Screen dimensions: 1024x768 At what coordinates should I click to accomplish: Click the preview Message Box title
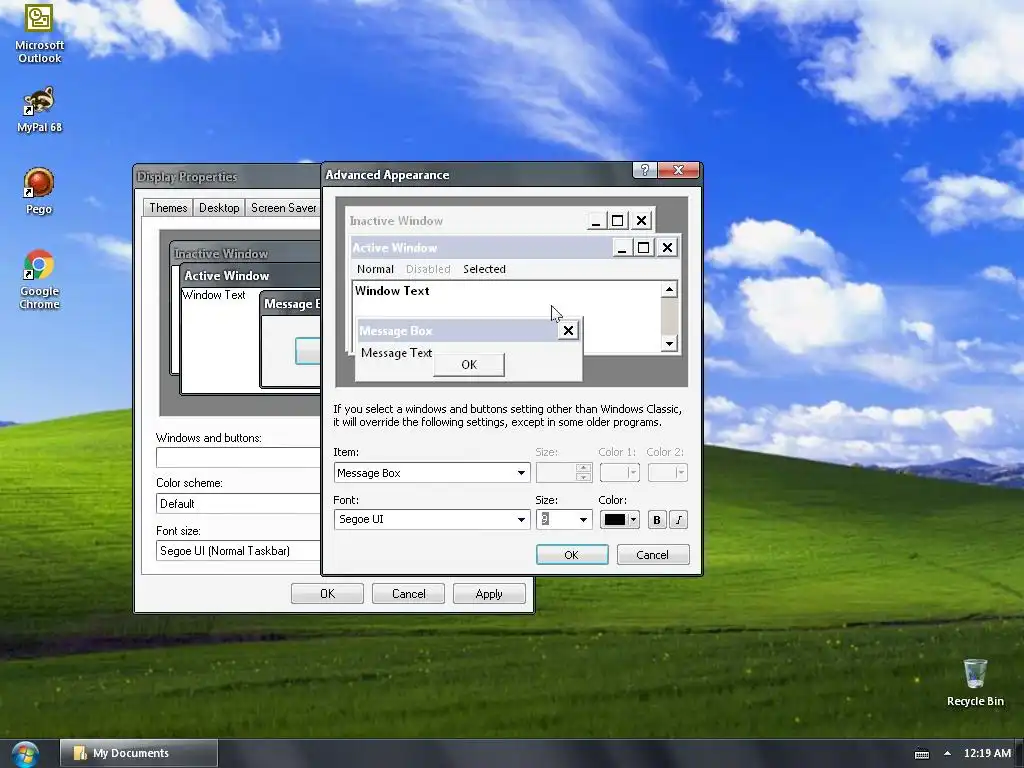(396, 331)
